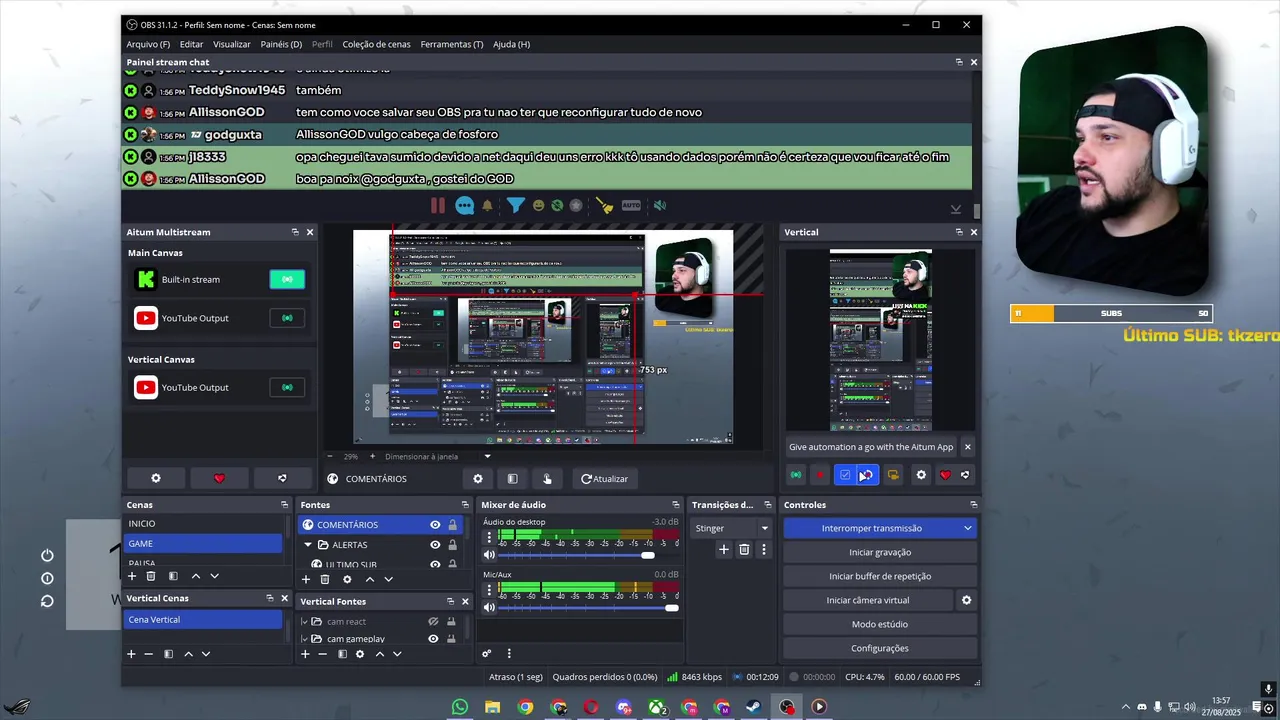Click Iniciar buffer de repetição button
Screen dimensions: 1280x720
[880, 576]
